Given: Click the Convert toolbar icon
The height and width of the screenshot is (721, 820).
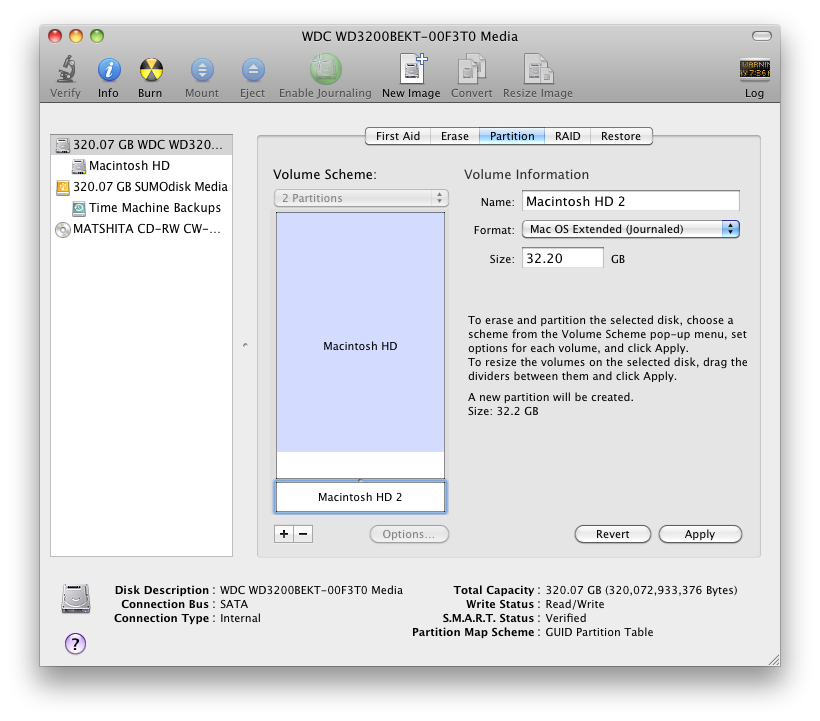Looking at the screenshot, I should coord(471,69).
